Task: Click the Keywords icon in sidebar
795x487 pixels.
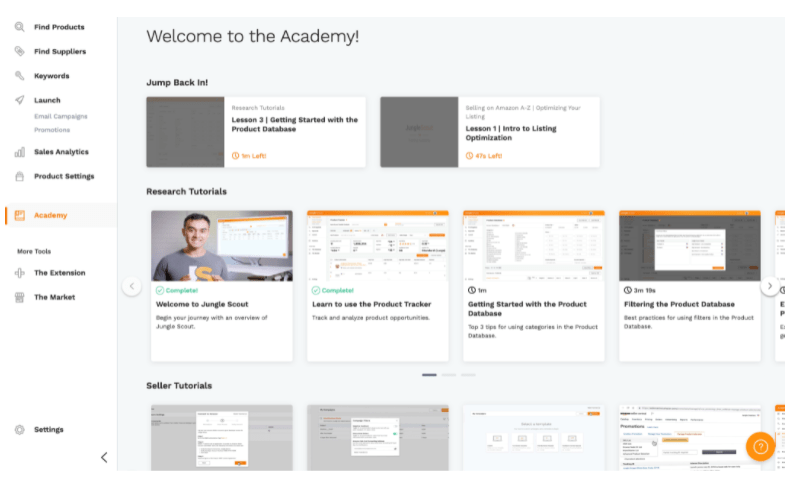Action: (x=19, y=76)
